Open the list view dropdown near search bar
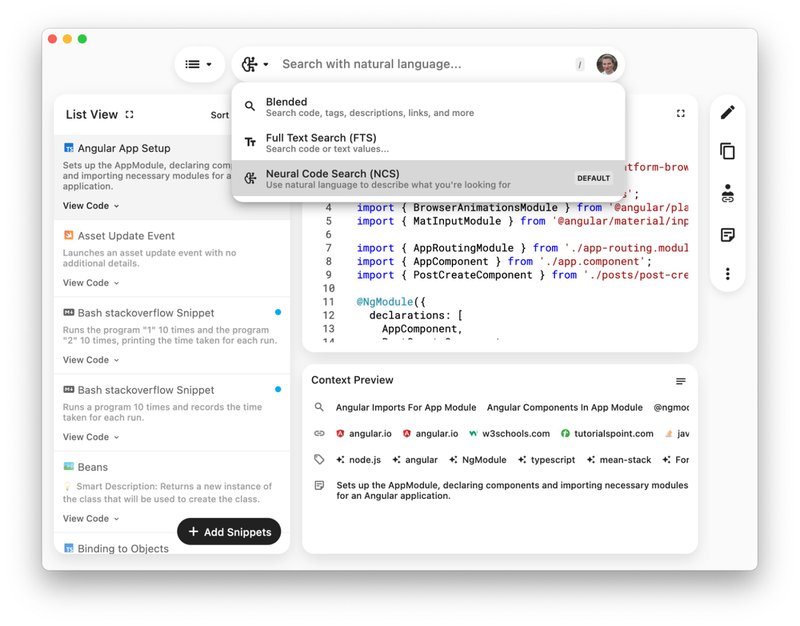800x626 pixels. [199, 63]
